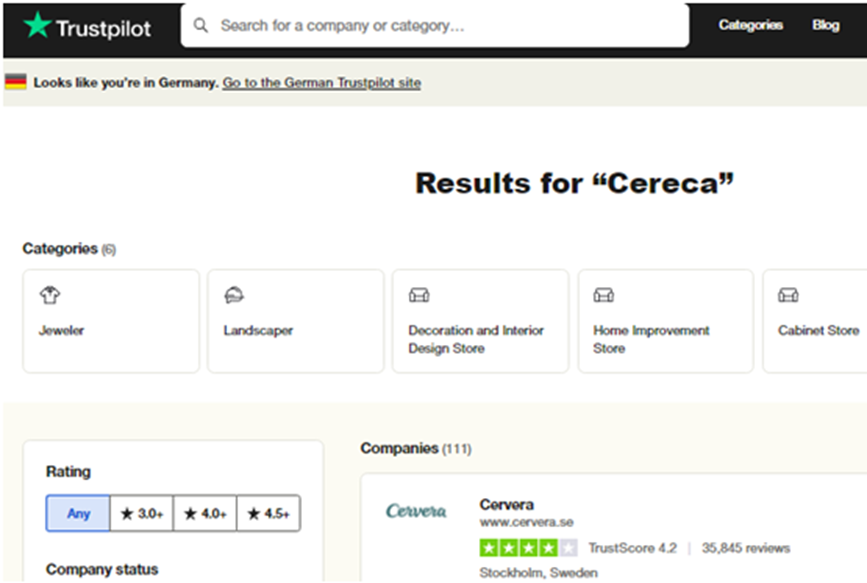Click the Trustpilot star logo
Viewport: 867px width, 583px height.
(37, 26)
